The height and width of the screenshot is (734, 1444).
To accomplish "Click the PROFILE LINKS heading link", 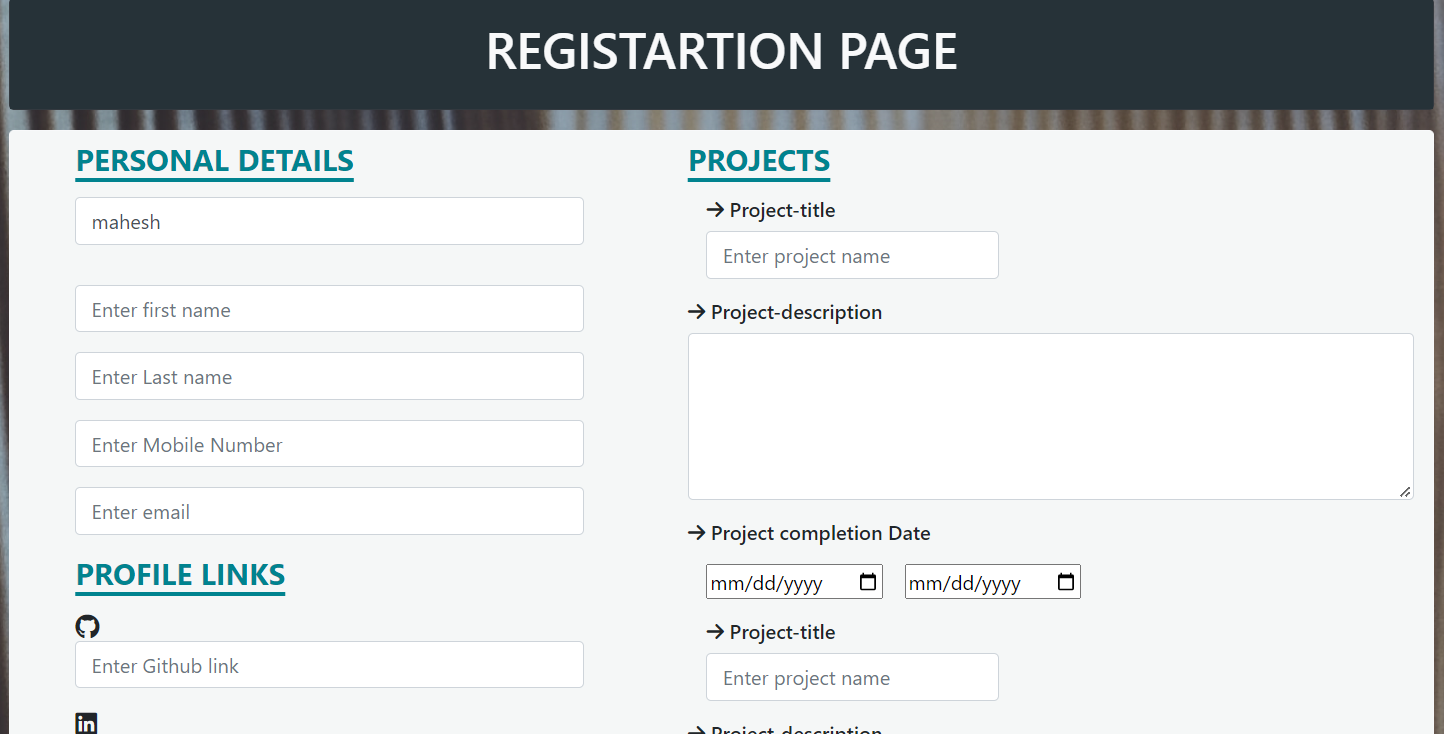I will (x=180, y=575).
